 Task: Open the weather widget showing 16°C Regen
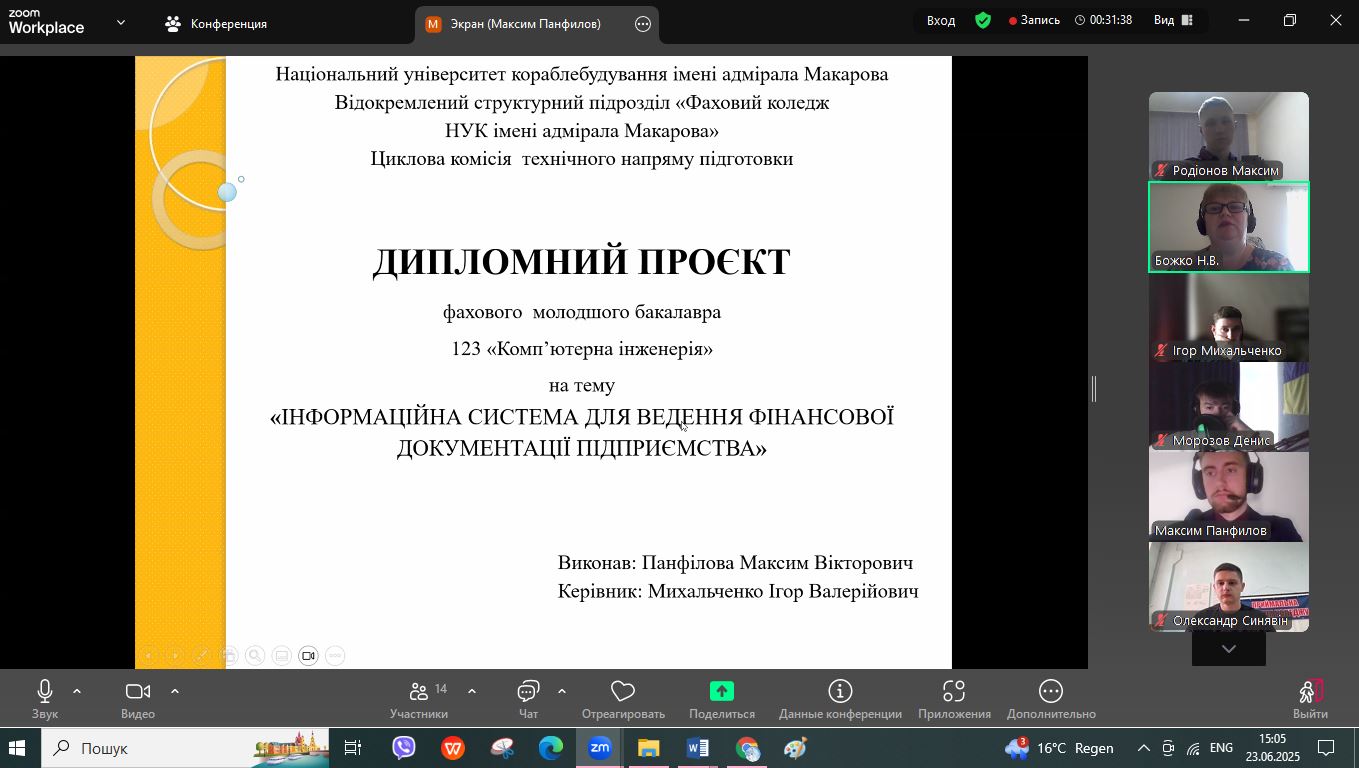click(1060, 748)
